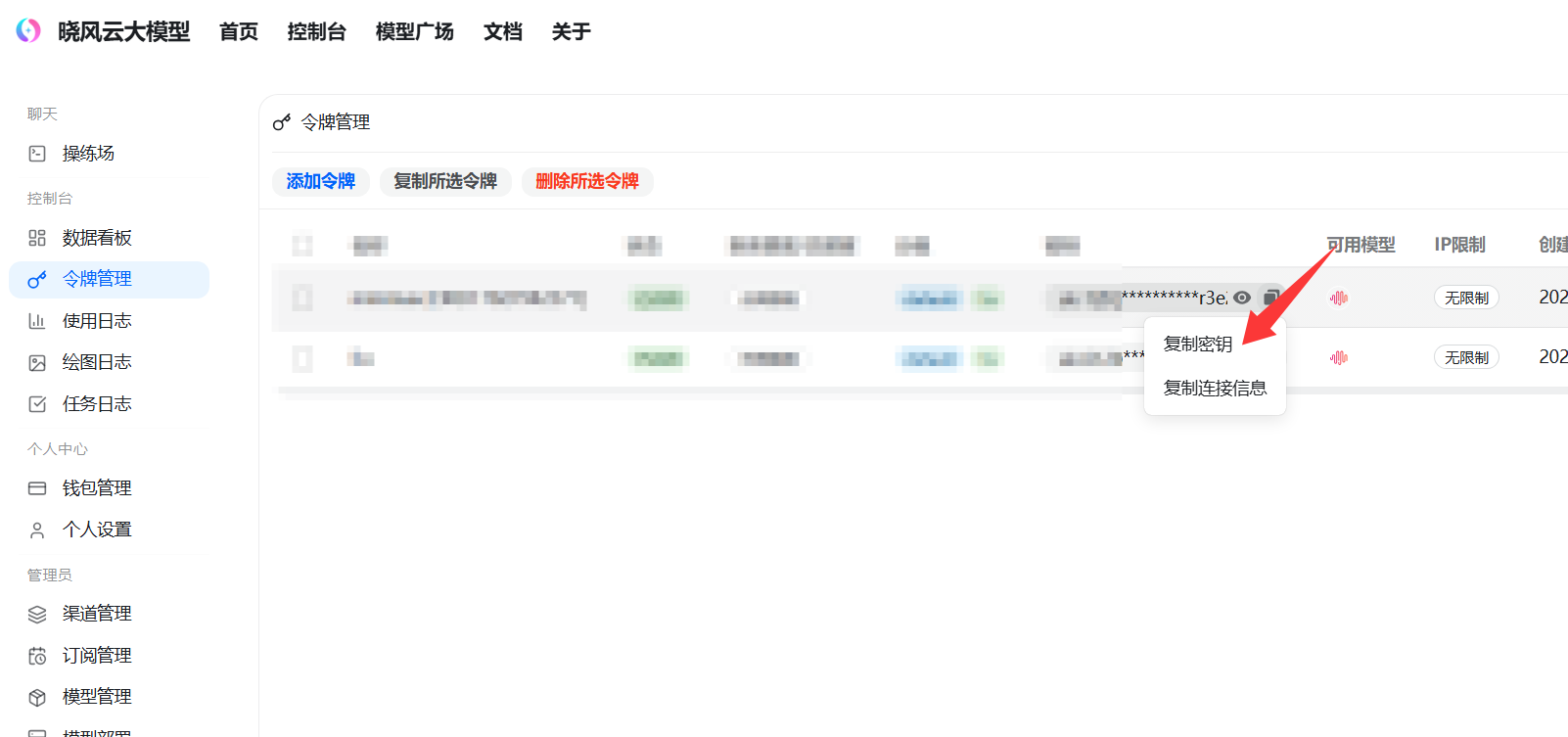
Task: Click the red 删除所选令牌 button
Action: point(587,181)
